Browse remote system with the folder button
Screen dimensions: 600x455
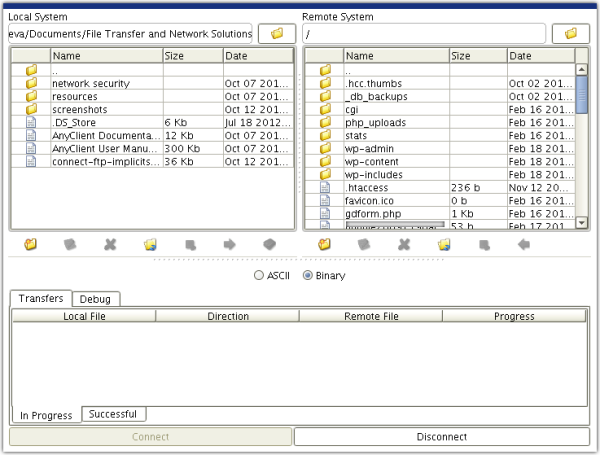tap(571, 34)
